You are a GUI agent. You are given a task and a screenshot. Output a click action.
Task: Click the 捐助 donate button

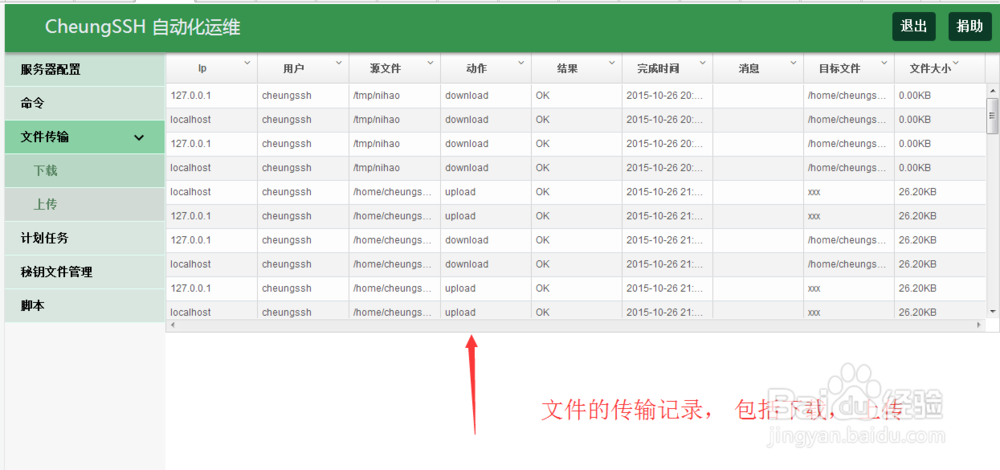(x=970, y=27)
